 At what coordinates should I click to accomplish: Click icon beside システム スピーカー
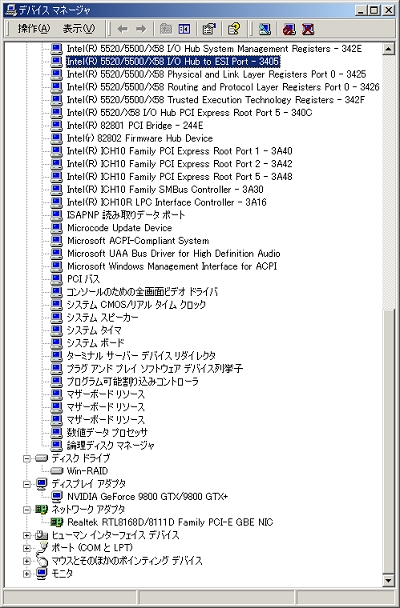(57, 317)
